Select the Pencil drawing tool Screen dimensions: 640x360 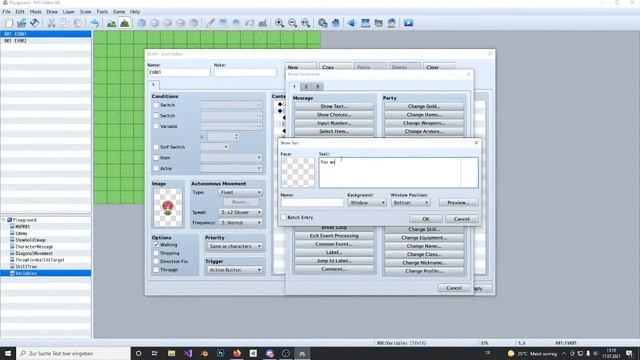click(210, 23)
